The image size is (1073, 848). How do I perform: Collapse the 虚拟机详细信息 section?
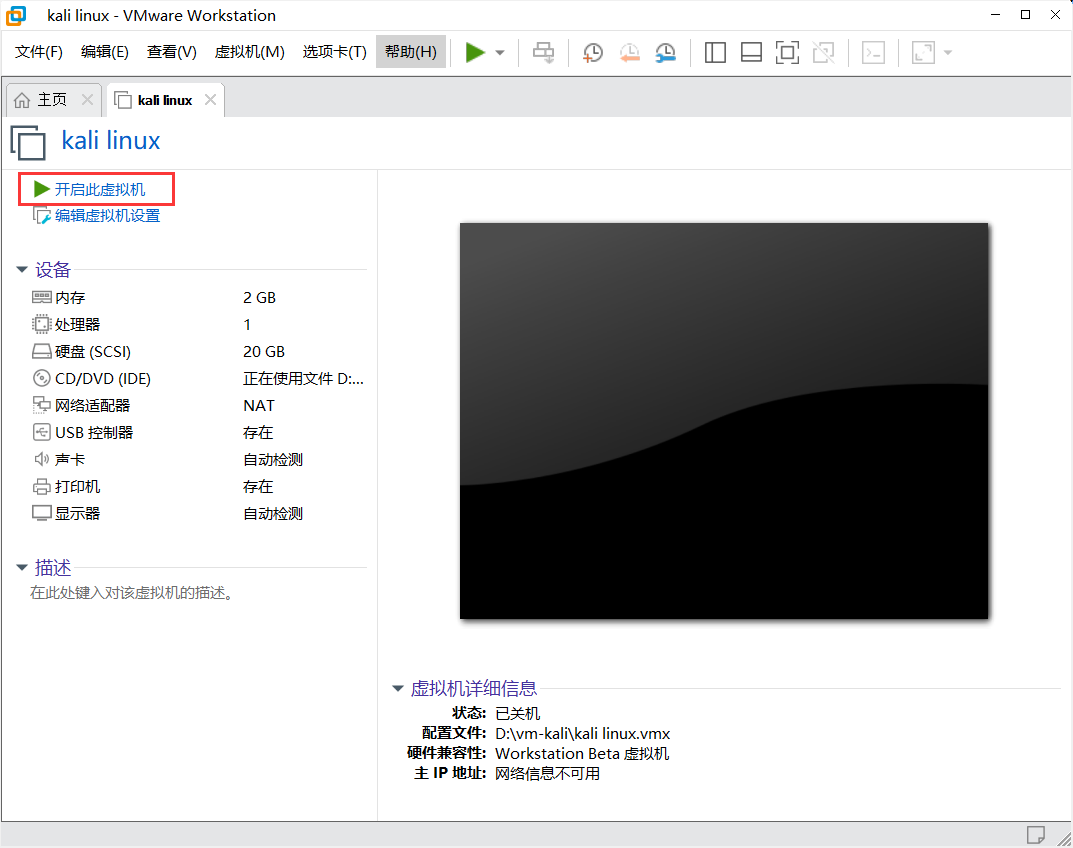coord(398,689)
